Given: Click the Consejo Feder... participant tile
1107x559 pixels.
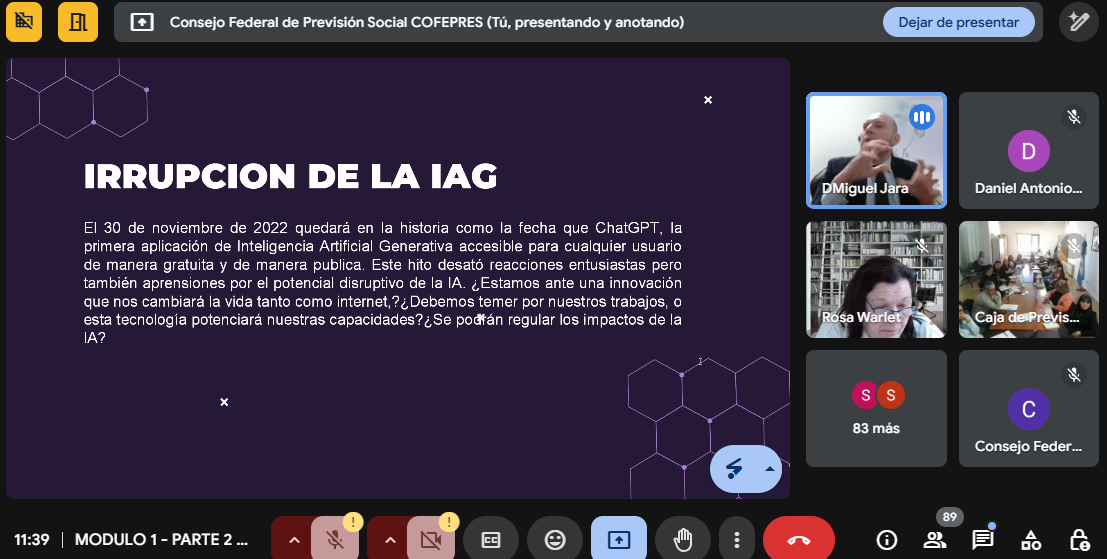Looking at the screenshot, I should coord(1029,409).
